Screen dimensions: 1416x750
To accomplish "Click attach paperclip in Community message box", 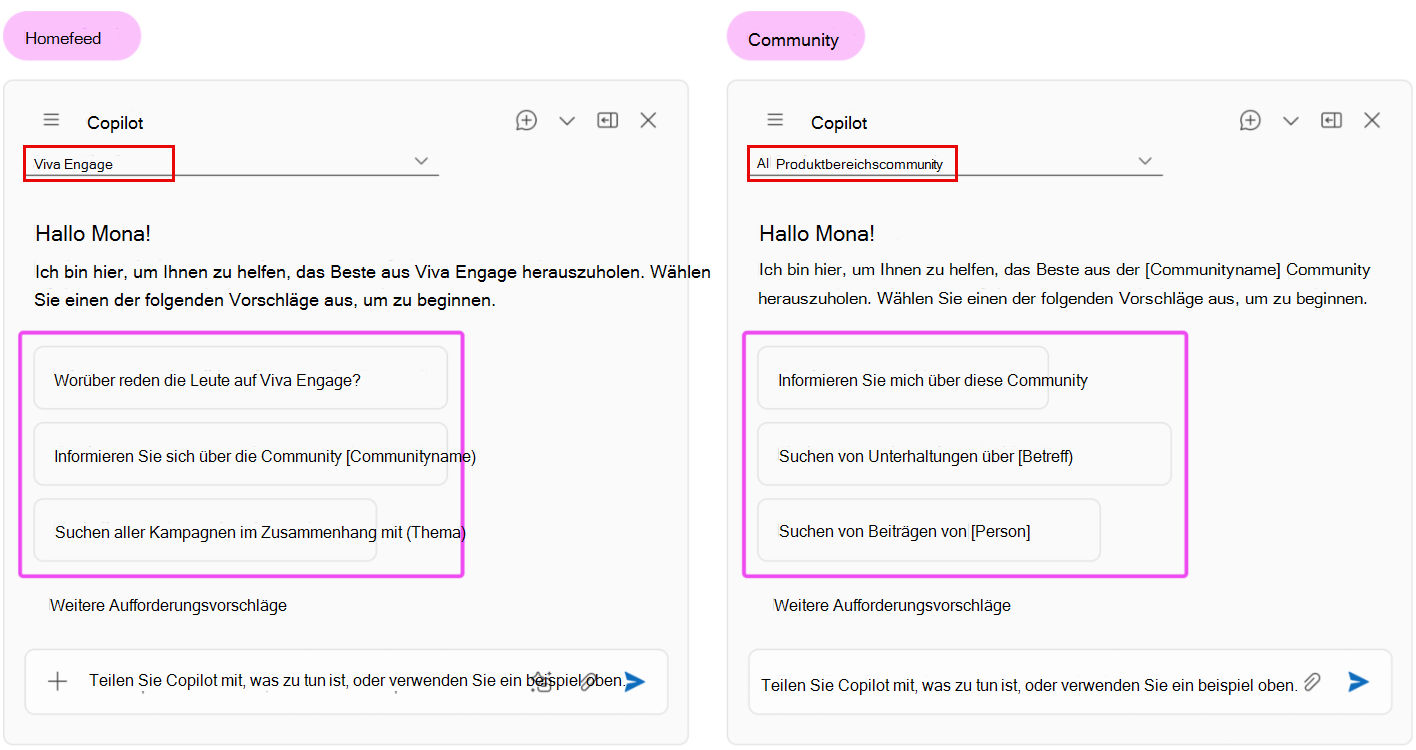I will (1313, 682).
